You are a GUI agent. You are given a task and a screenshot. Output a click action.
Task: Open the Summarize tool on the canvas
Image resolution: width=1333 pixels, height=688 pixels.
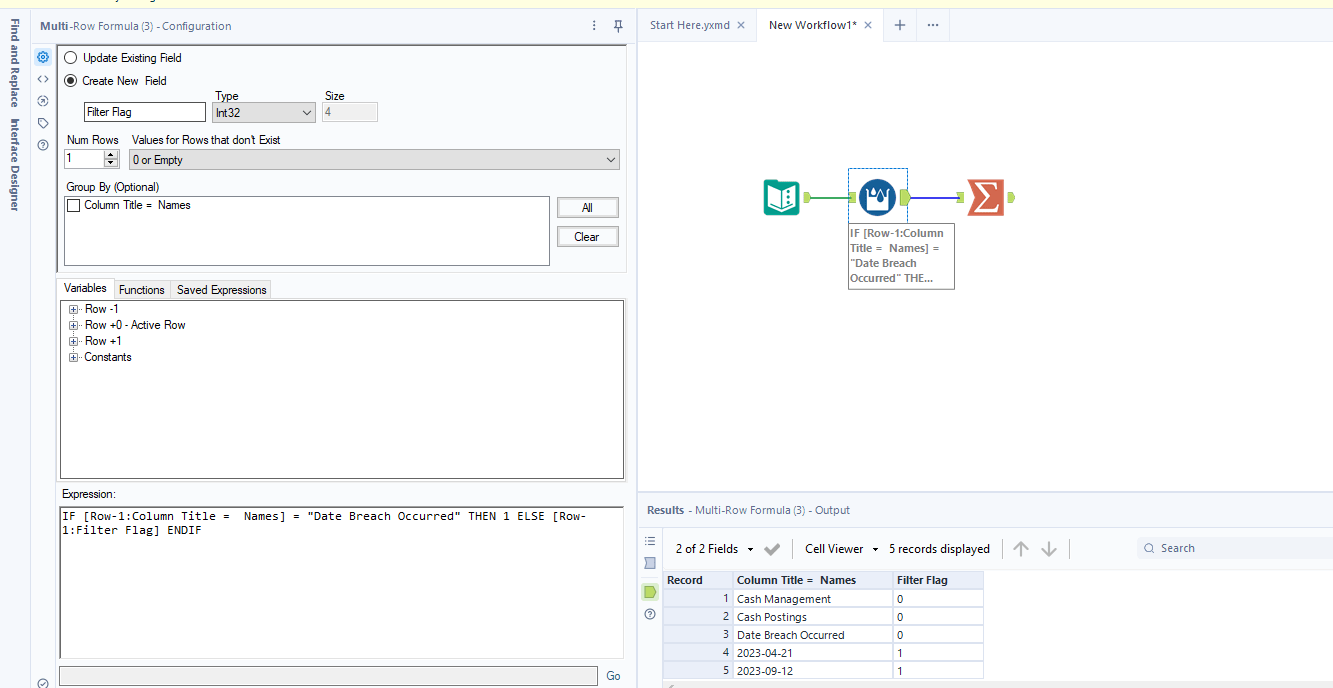(x=985, y=197)
